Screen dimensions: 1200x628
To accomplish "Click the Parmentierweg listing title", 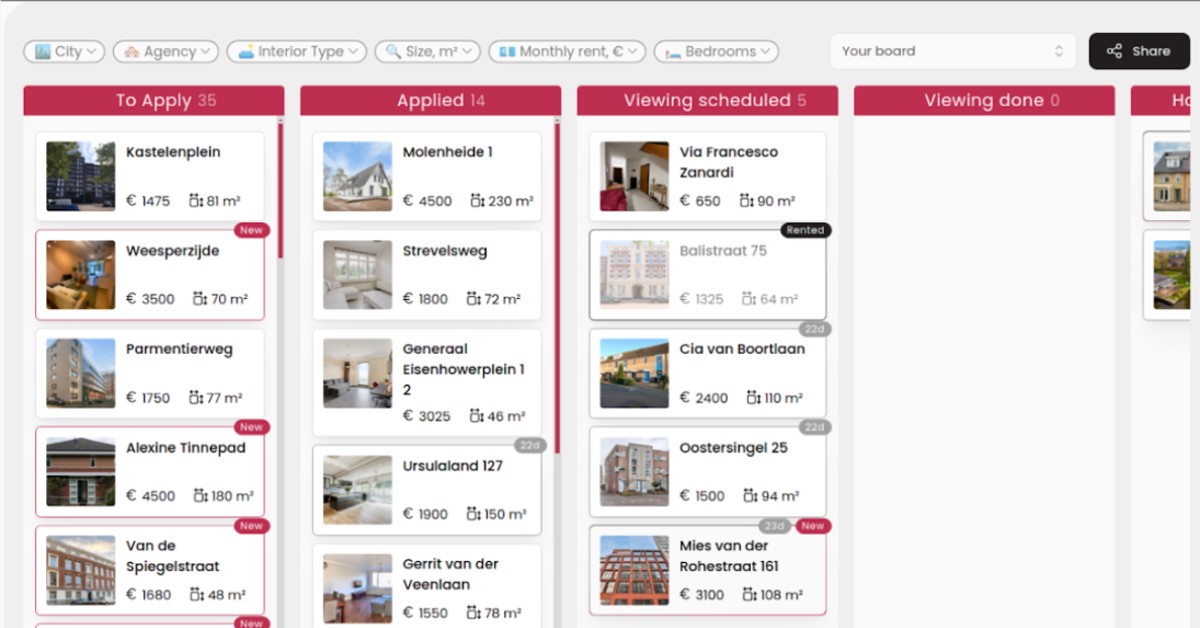I will click(179, 349).
